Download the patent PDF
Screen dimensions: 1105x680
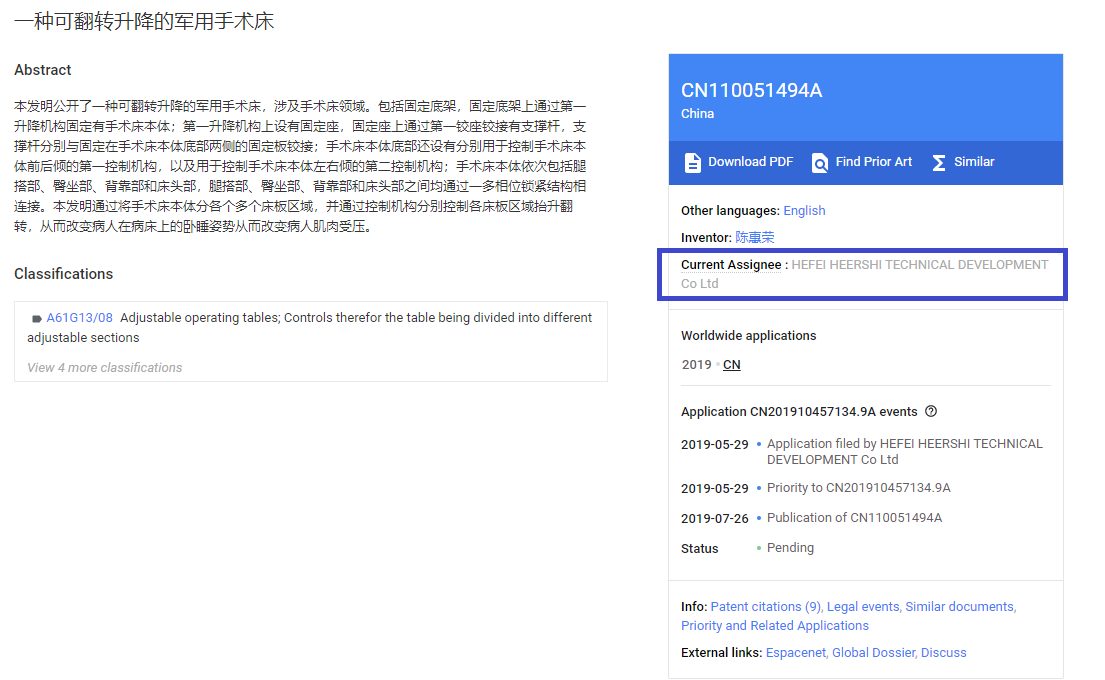click(739, 162)
